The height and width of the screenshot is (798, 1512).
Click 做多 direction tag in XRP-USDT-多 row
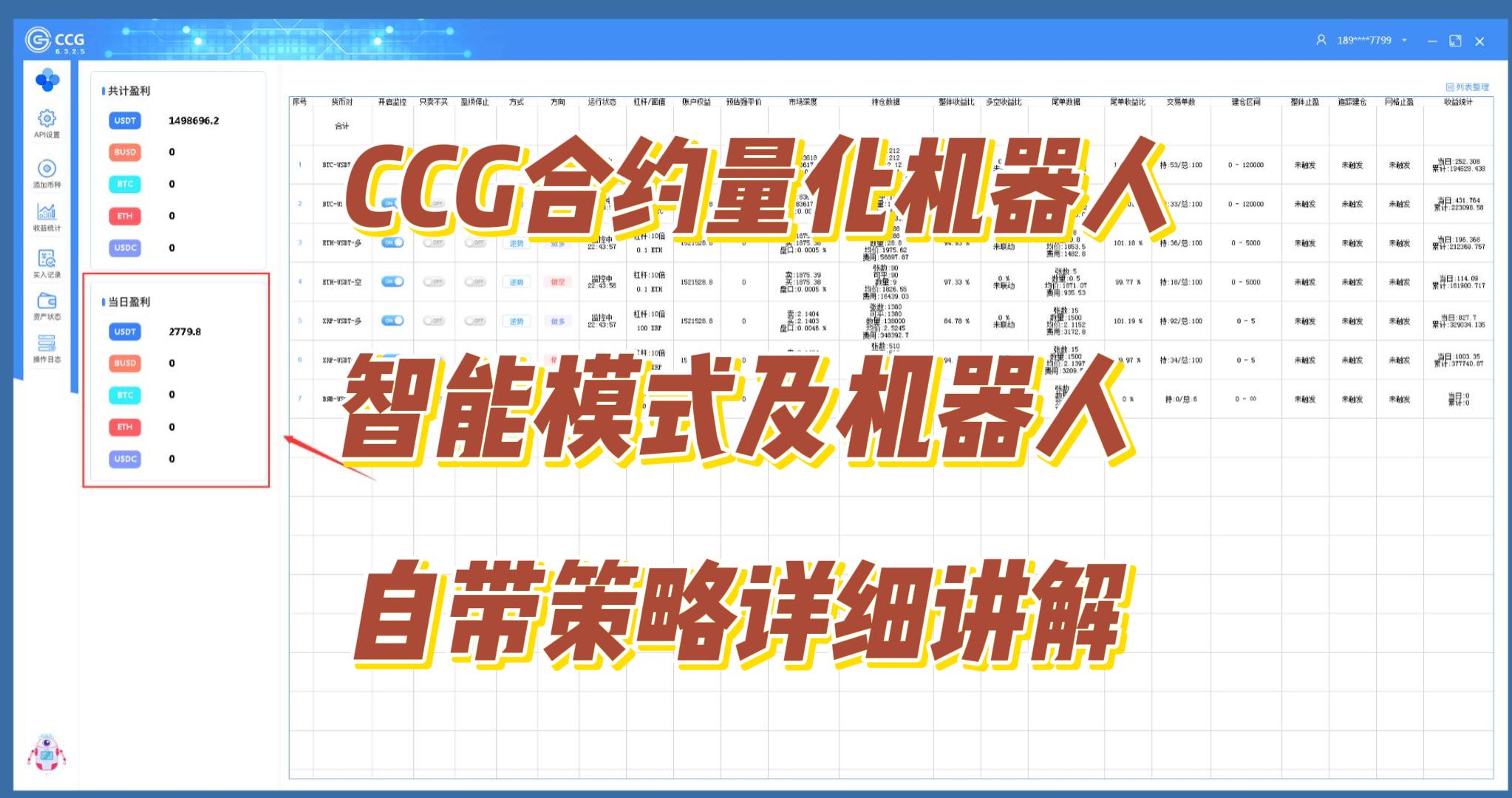tap(558, 321)
